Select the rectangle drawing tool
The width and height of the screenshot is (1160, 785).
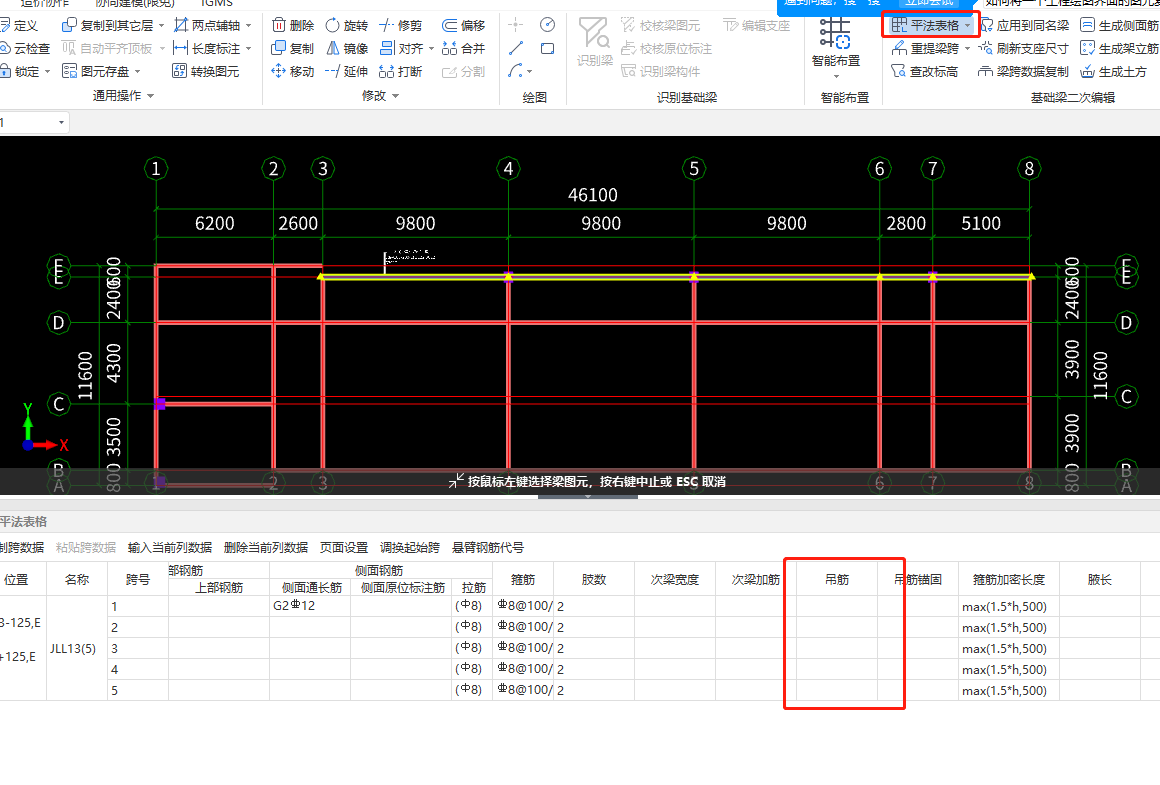click(x=547, y=48)
